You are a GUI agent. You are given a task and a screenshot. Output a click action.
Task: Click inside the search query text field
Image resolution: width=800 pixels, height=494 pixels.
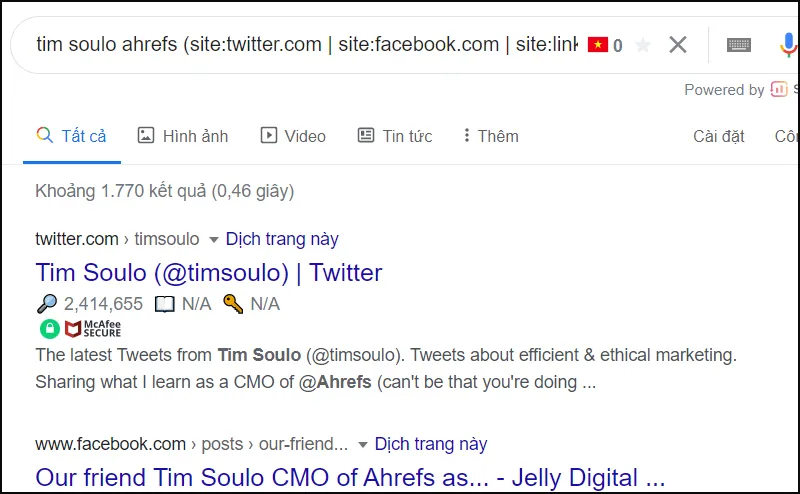pos(300,45)
